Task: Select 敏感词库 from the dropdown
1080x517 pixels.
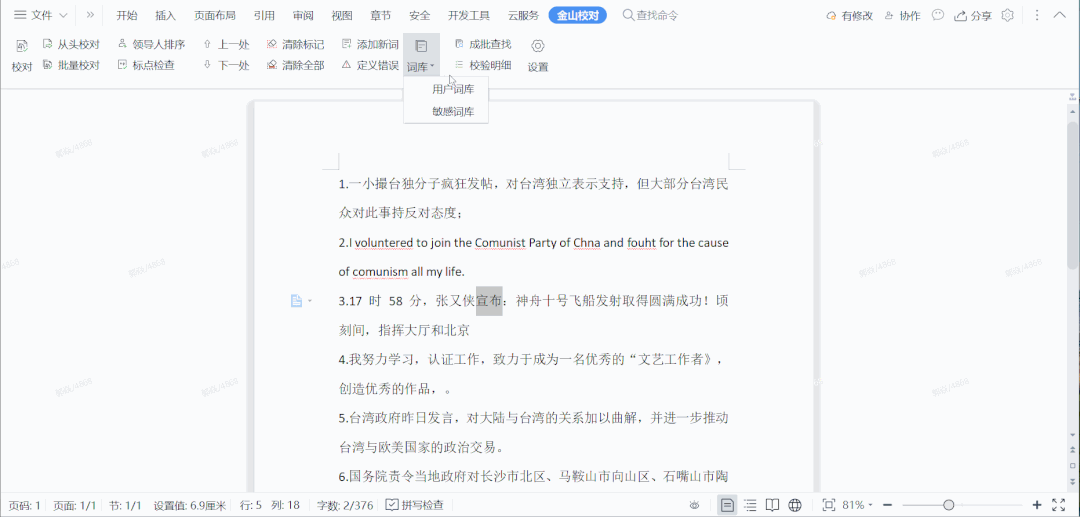Action: pos(453,112)
